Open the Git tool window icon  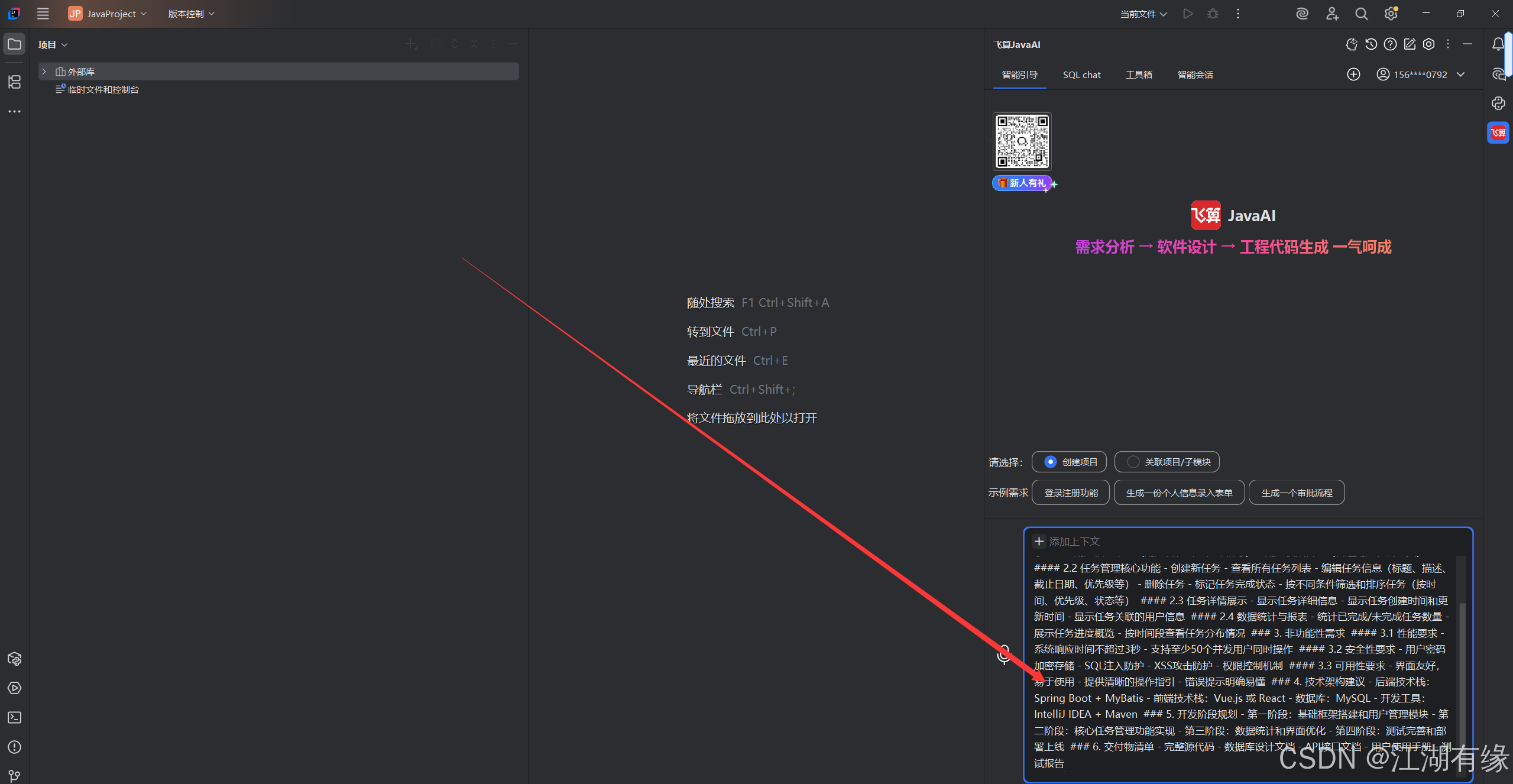pyautogui.click(x=14, y=775)
